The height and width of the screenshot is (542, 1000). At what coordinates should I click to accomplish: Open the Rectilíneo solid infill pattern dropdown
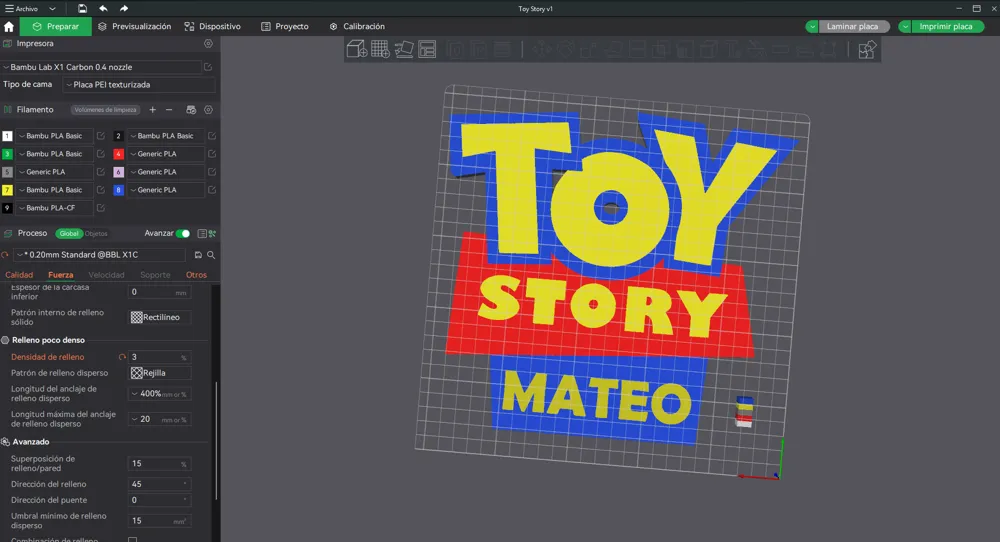point(159,317)
